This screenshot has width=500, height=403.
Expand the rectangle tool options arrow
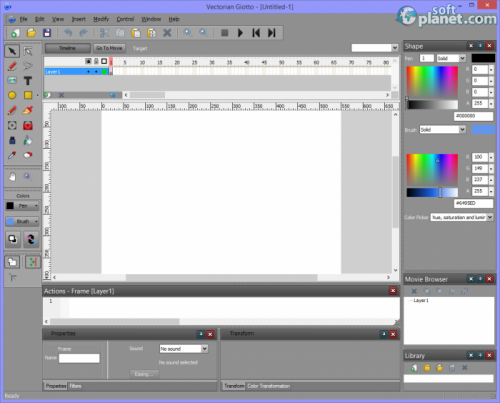[37, 96]
